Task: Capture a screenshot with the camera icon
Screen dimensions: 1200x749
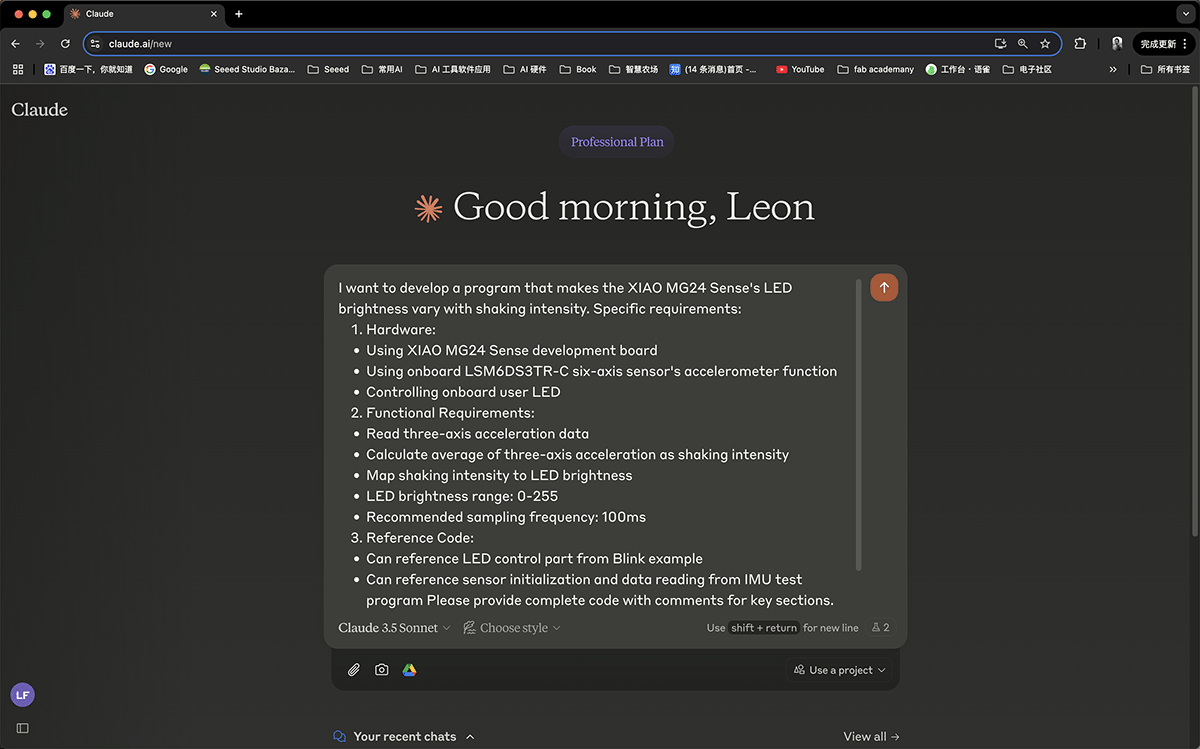Action: pyautogui.click(x=382, y=670)
